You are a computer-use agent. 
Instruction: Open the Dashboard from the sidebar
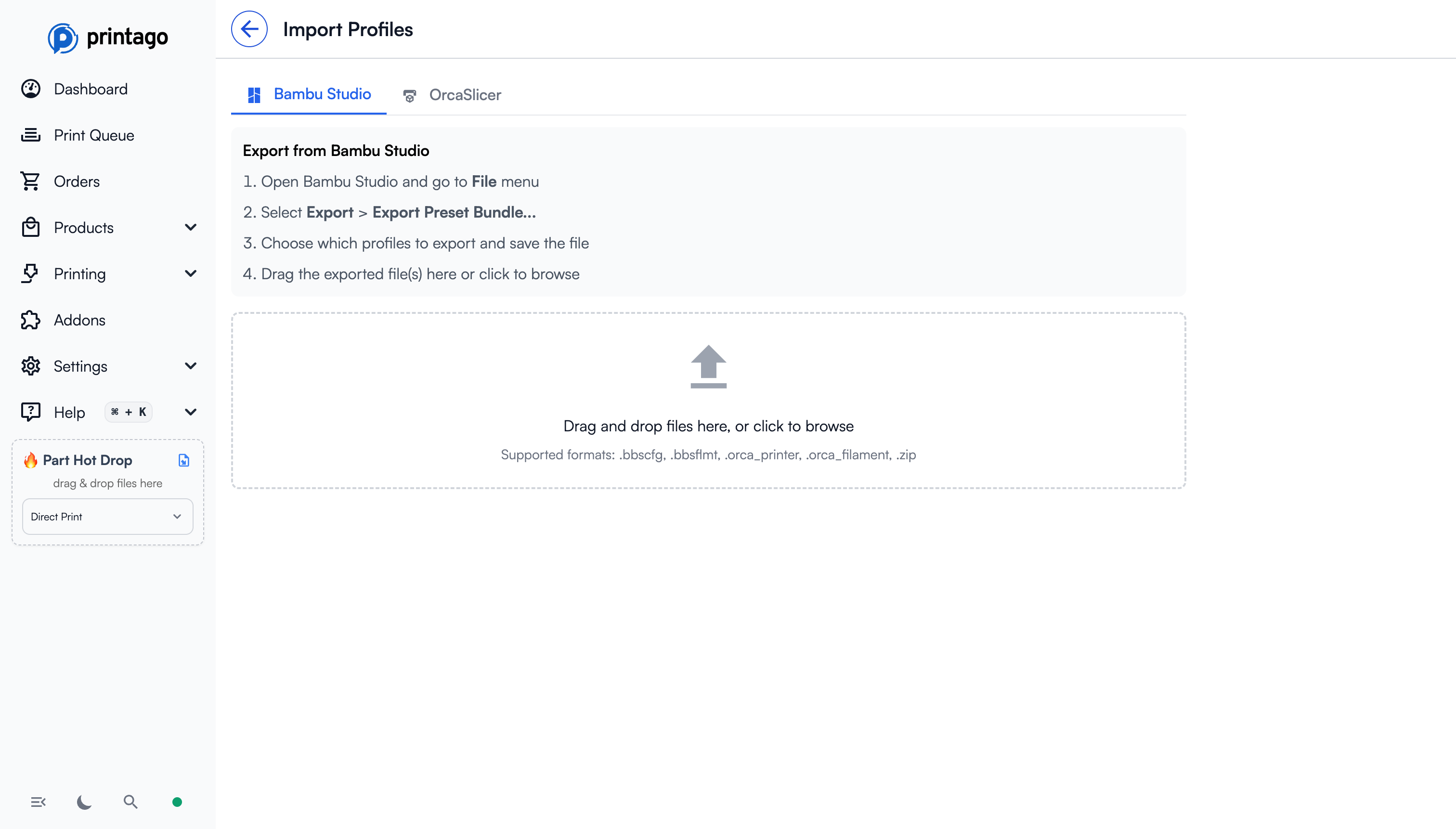pos(91,89)
